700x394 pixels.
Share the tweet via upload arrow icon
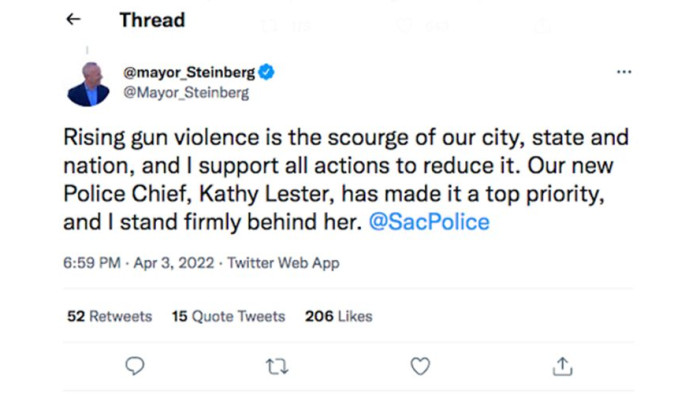click(562, 366)
